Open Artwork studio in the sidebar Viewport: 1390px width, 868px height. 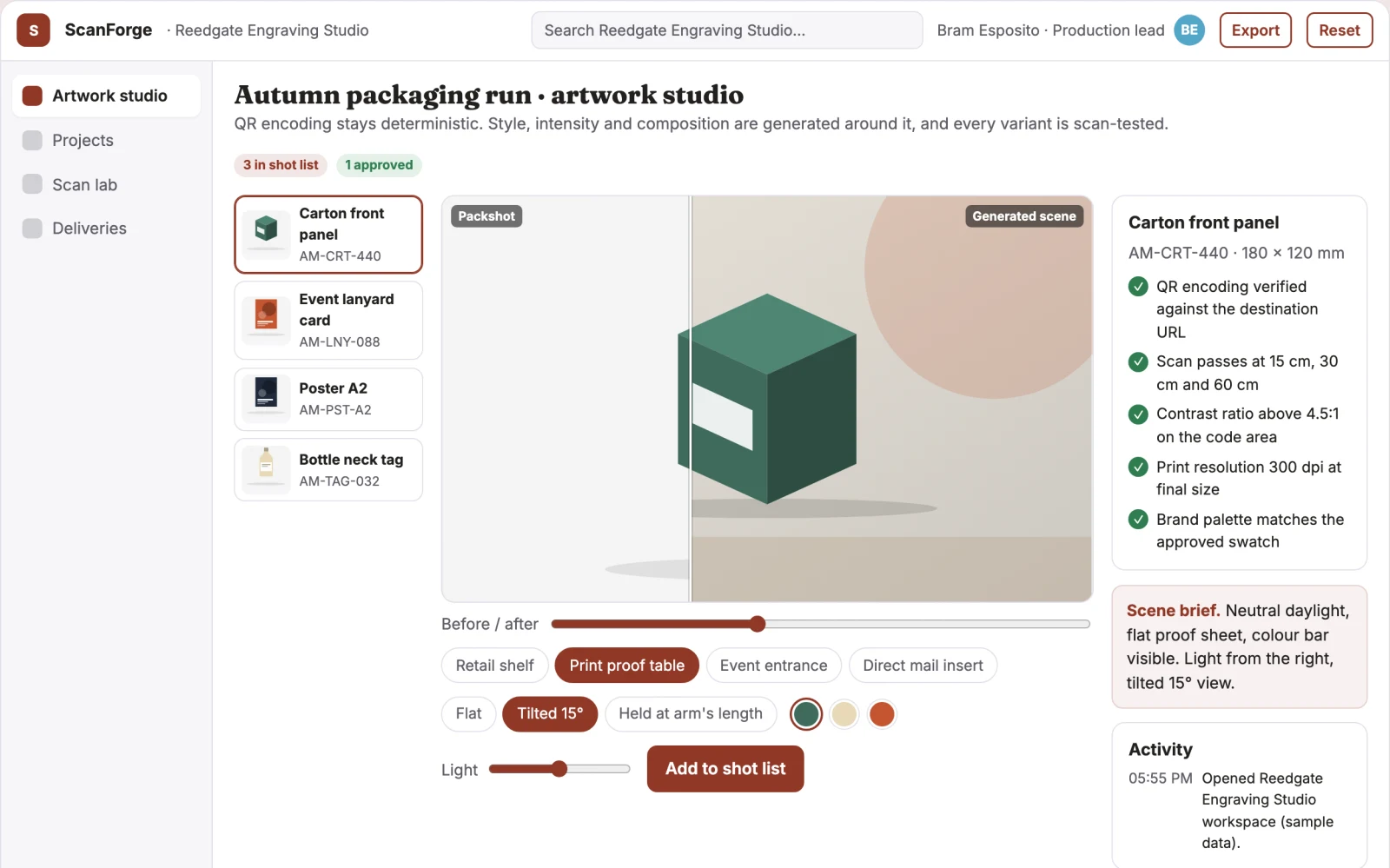click(106, 96)
